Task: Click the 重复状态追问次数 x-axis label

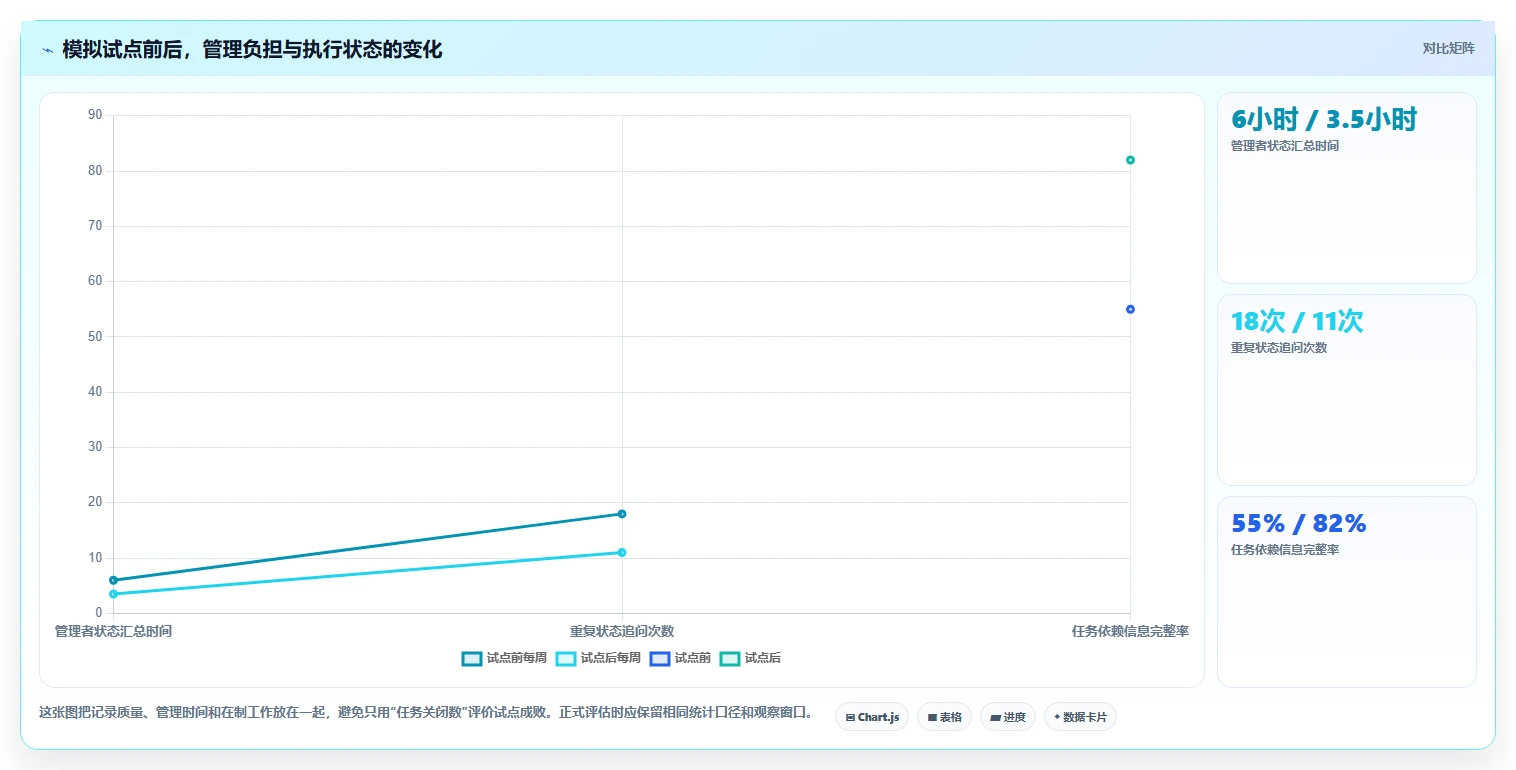Action: coord(622,631)
